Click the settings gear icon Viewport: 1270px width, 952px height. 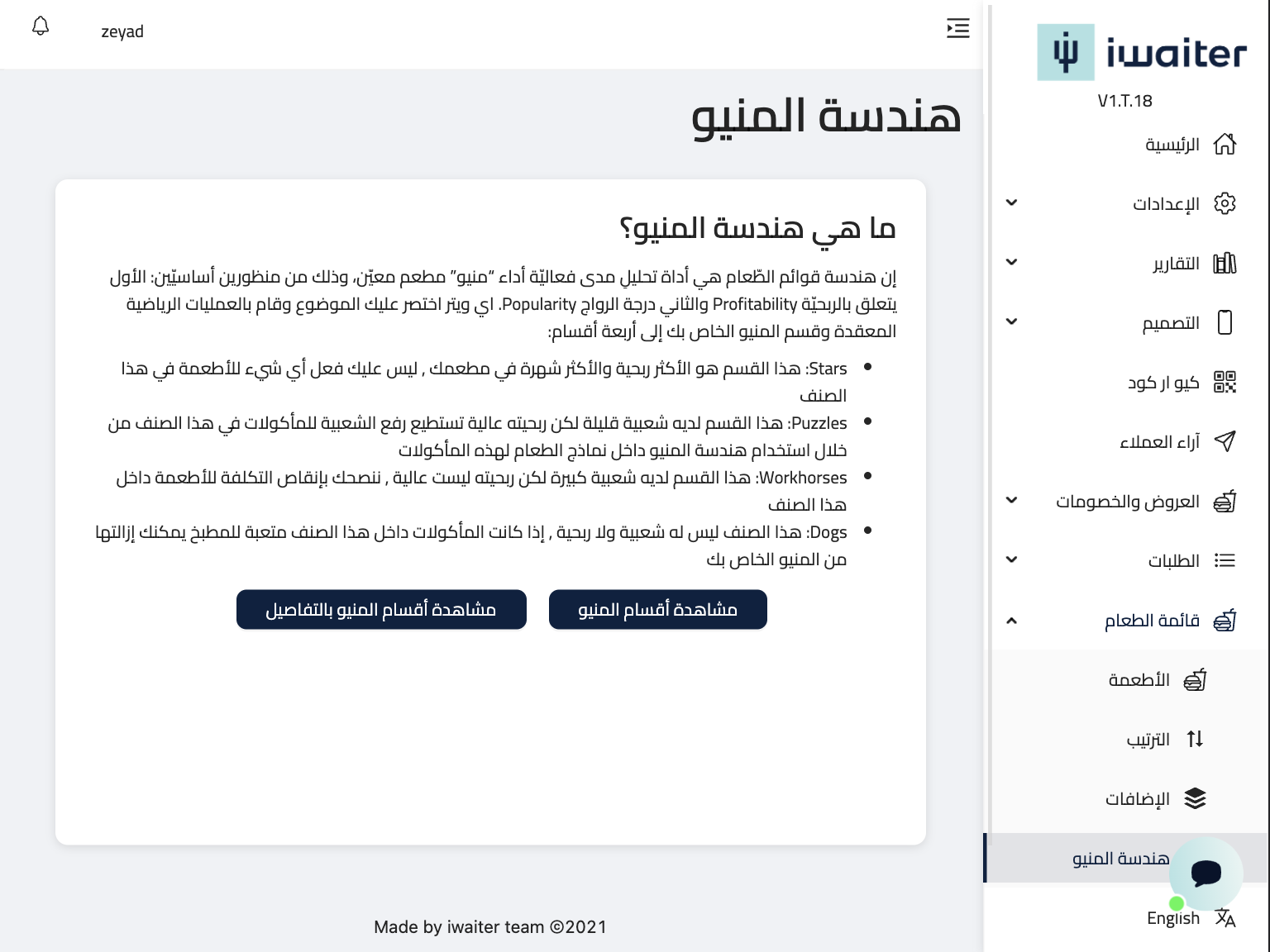click(x=1225, y=204)
